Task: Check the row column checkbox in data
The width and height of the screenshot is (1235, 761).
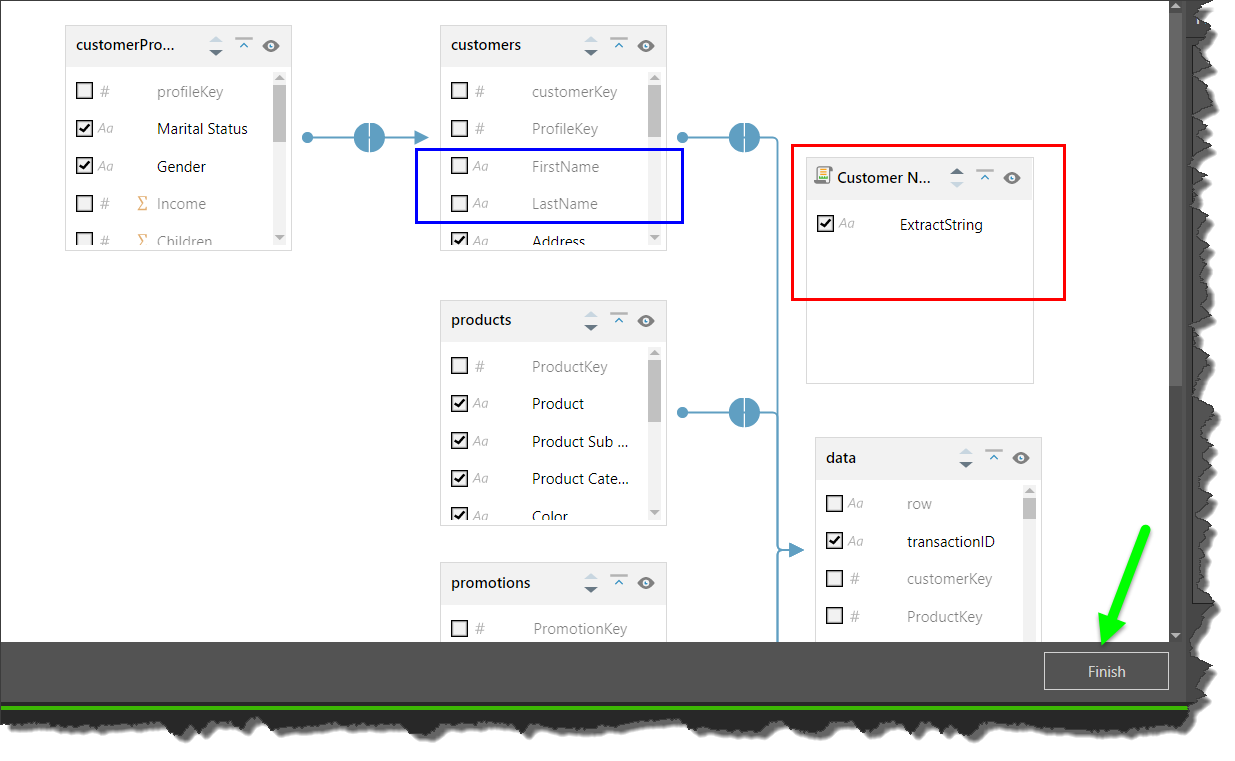Action: click(835, 503)
